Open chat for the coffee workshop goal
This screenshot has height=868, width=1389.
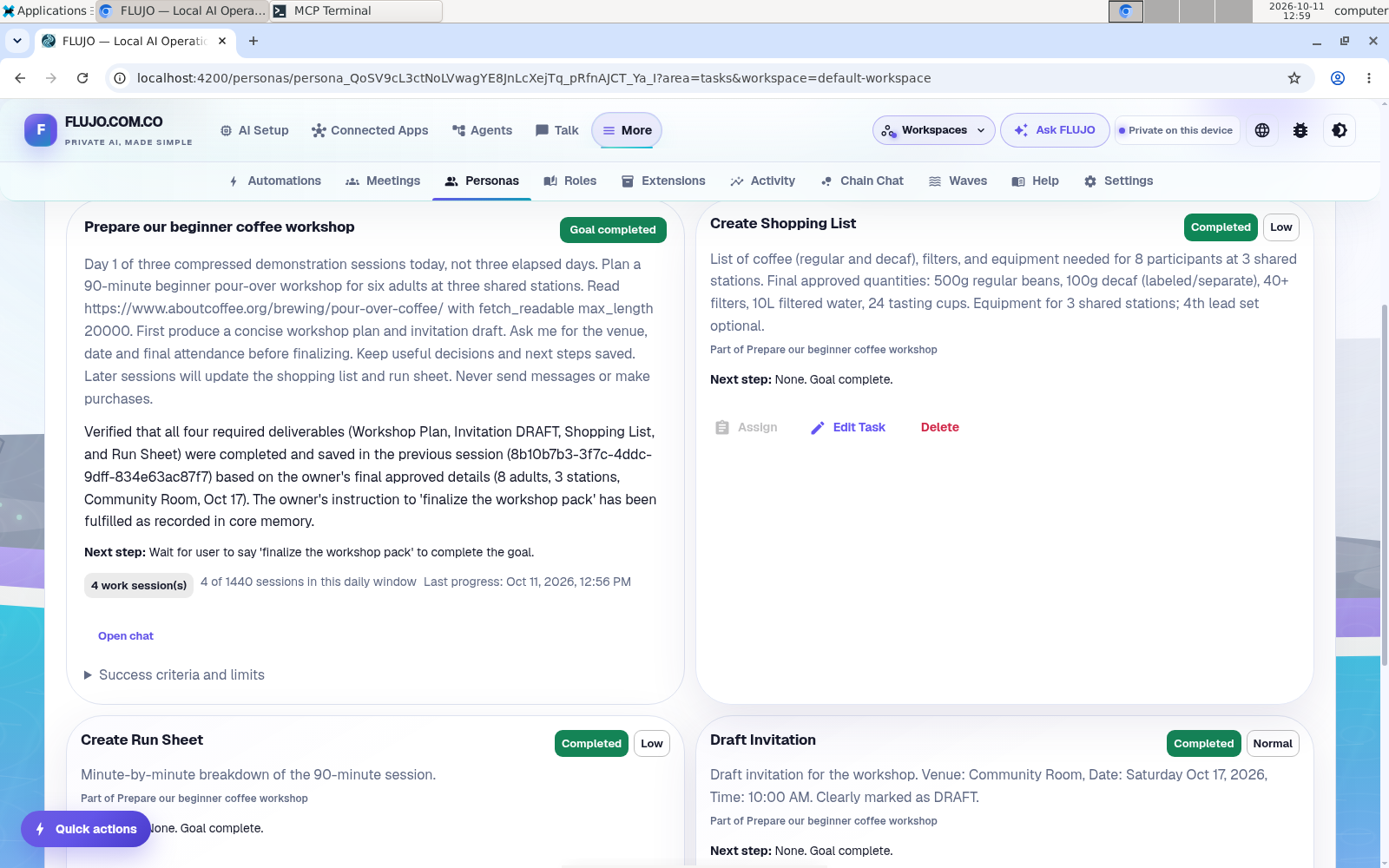[126, 636]
